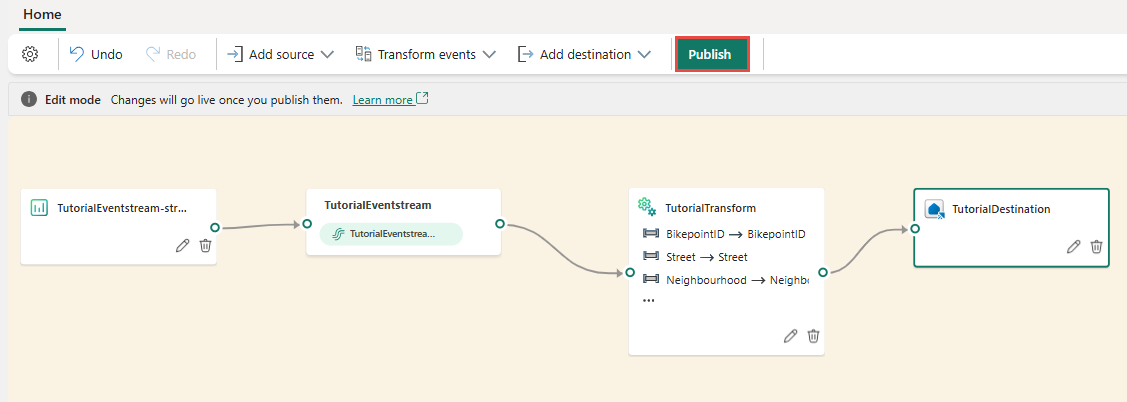Delete the TutorialEventstream-stream source node
The image size is (1127, 402).
pos(206,245)
